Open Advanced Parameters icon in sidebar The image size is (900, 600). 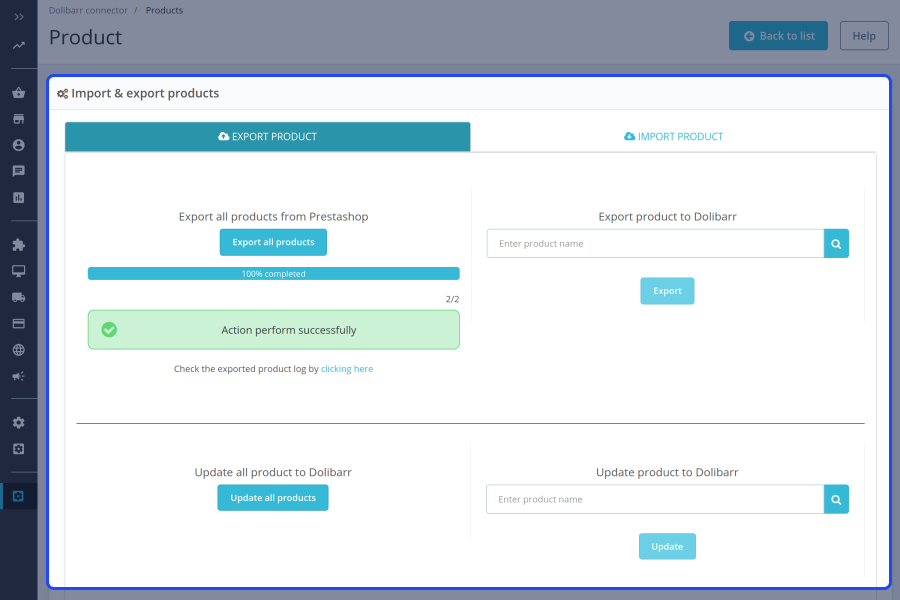click(19, 449)
